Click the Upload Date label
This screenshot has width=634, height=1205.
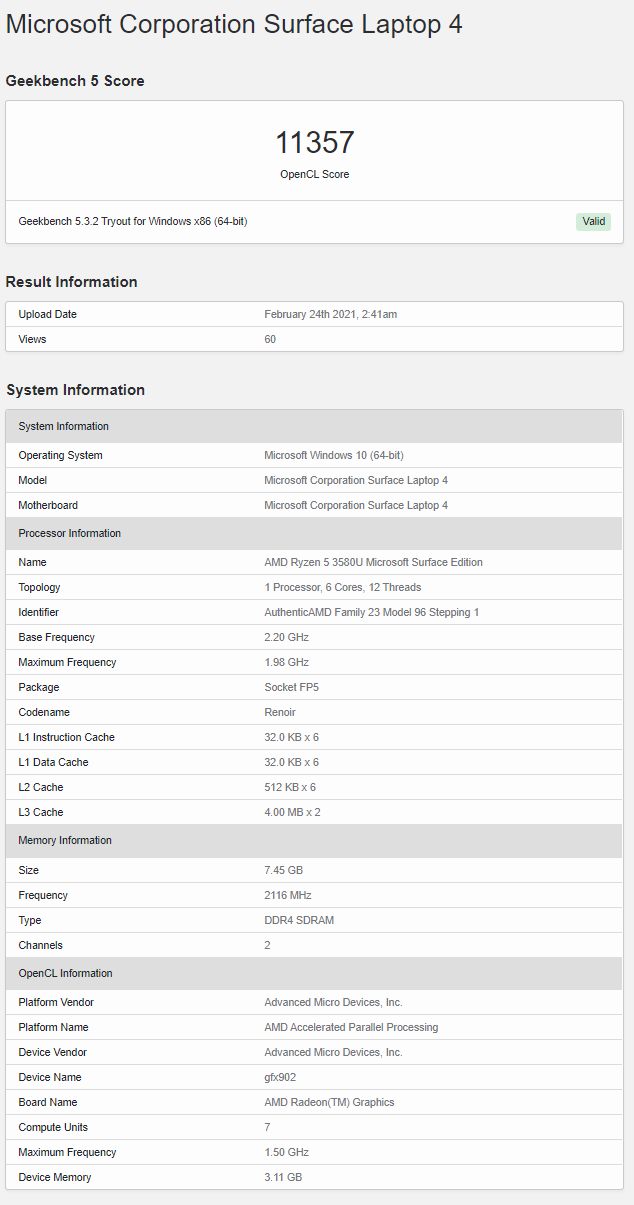pyautogui.click(x=48, y=314)
